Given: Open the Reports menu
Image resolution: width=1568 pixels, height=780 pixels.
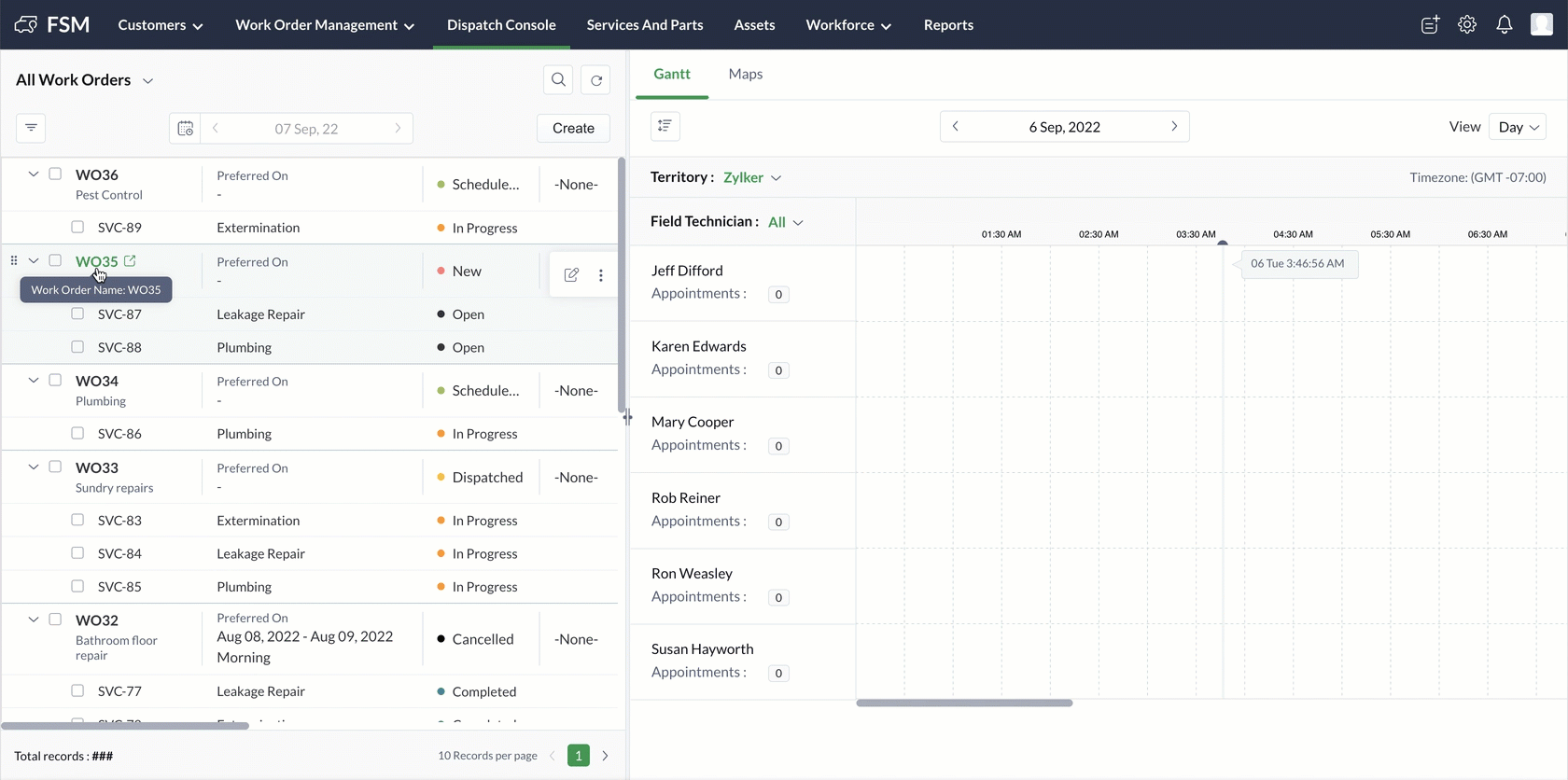Looking at the screenshot, I should pyautogui.click(x=948, y=25).
